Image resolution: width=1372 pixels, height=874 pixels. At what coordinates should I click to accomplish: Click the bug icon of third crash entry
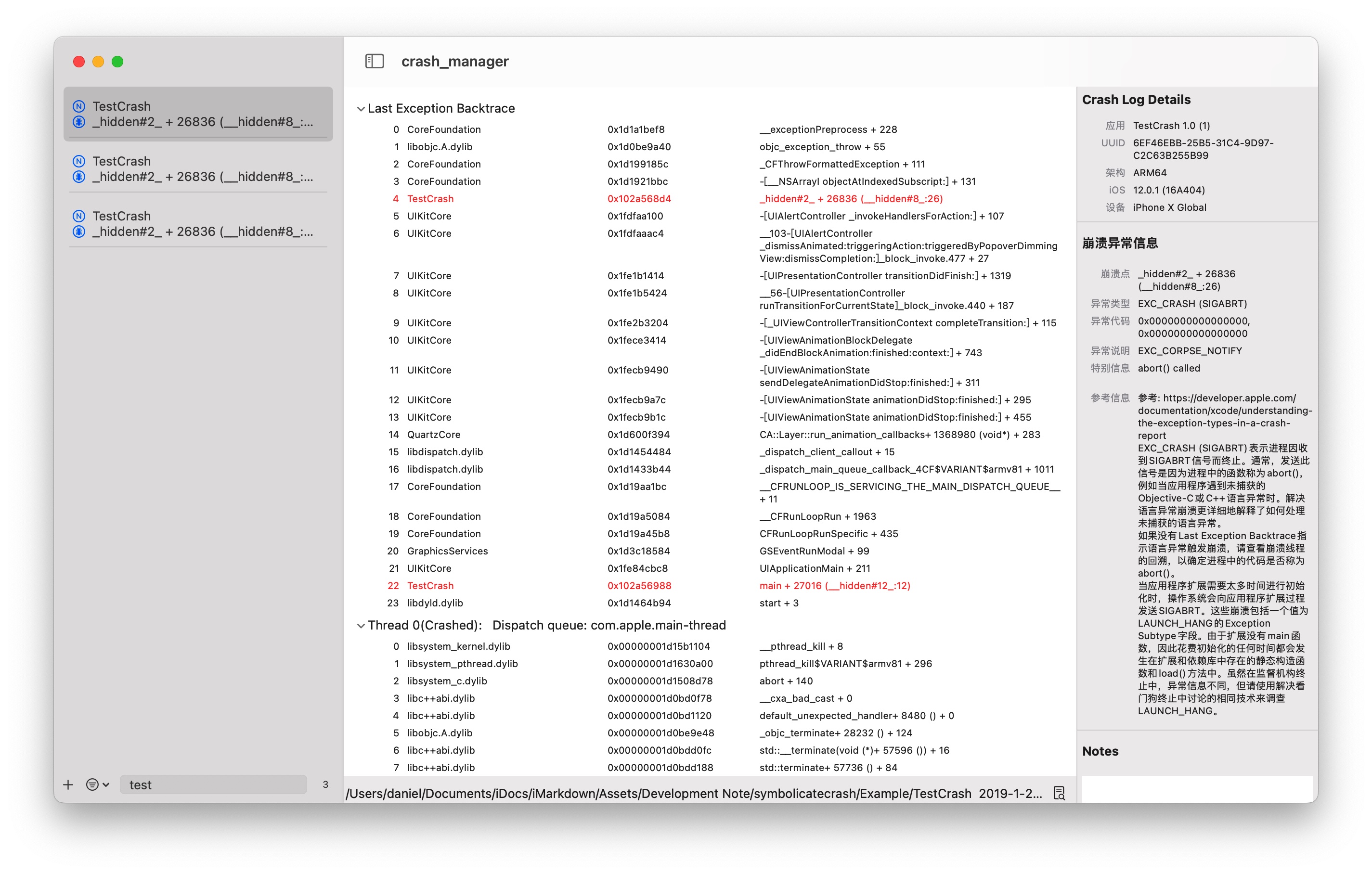tap(79, 231)
